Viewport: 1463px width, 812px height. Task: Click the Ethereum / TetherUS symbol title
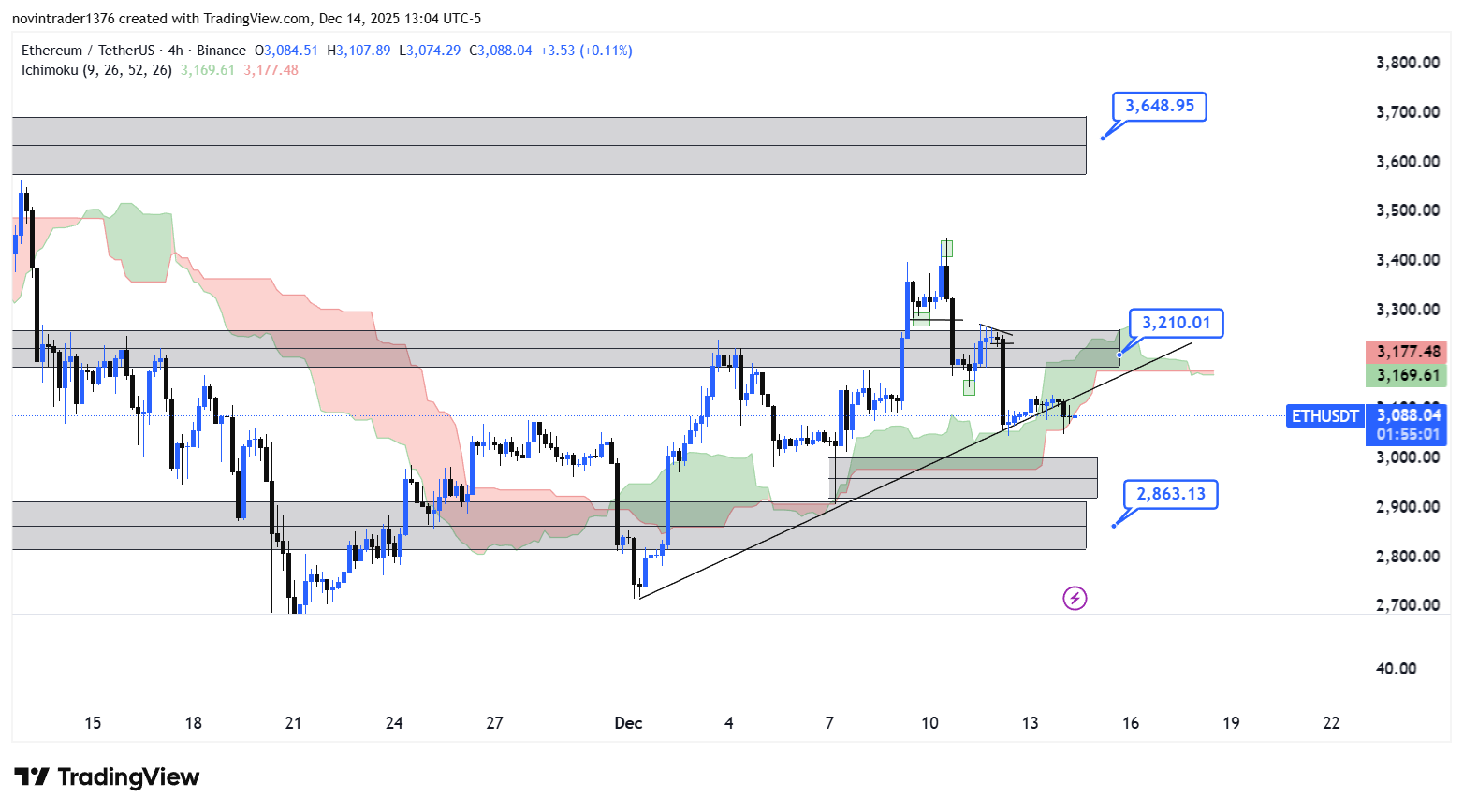coord(88,51)
